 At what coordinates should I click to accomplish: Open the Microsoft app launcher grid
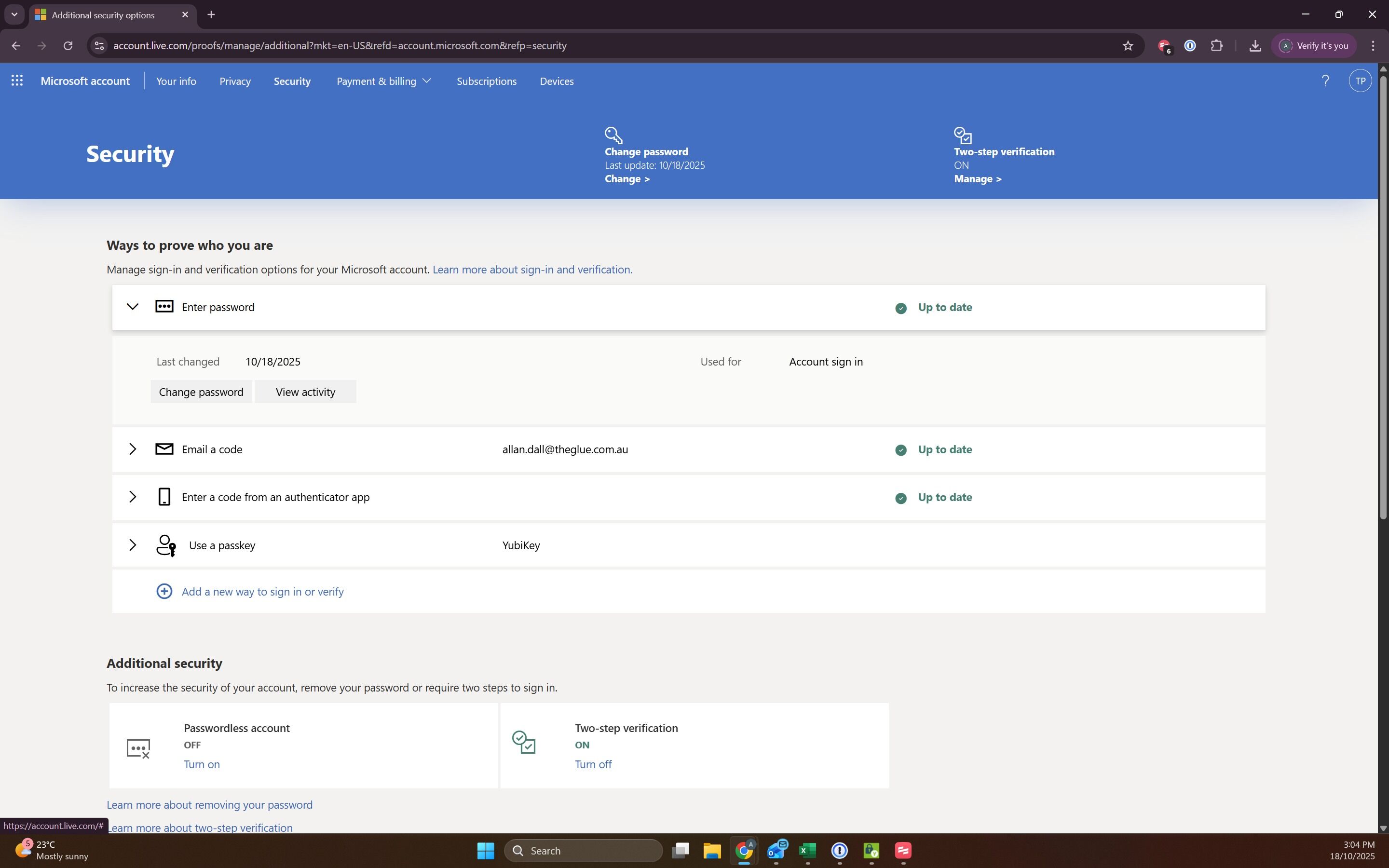click(x=17, y=81)
